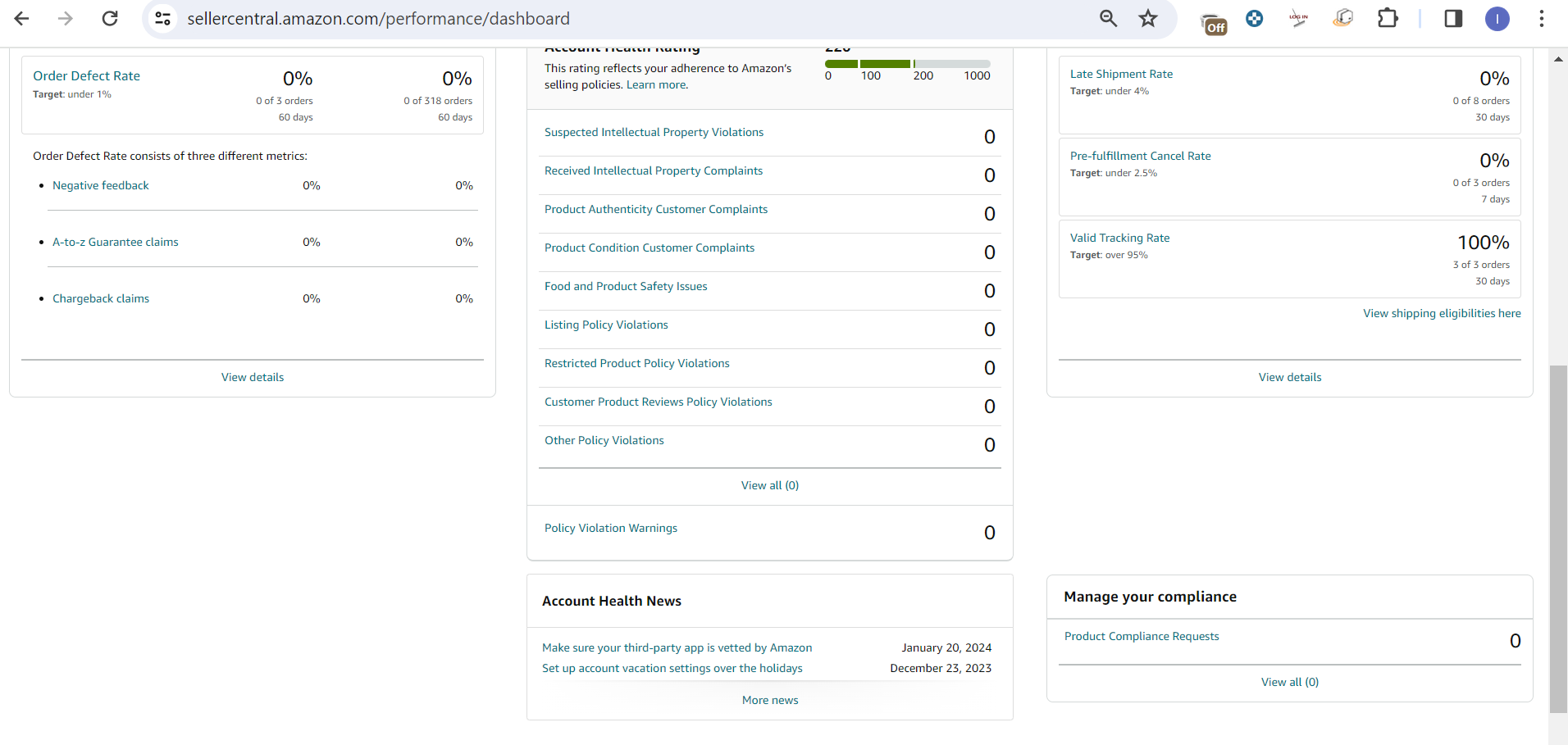Open the extension showing the 'Off' badge
This screenshot has height=745, width=1568.
point(1214,23)
